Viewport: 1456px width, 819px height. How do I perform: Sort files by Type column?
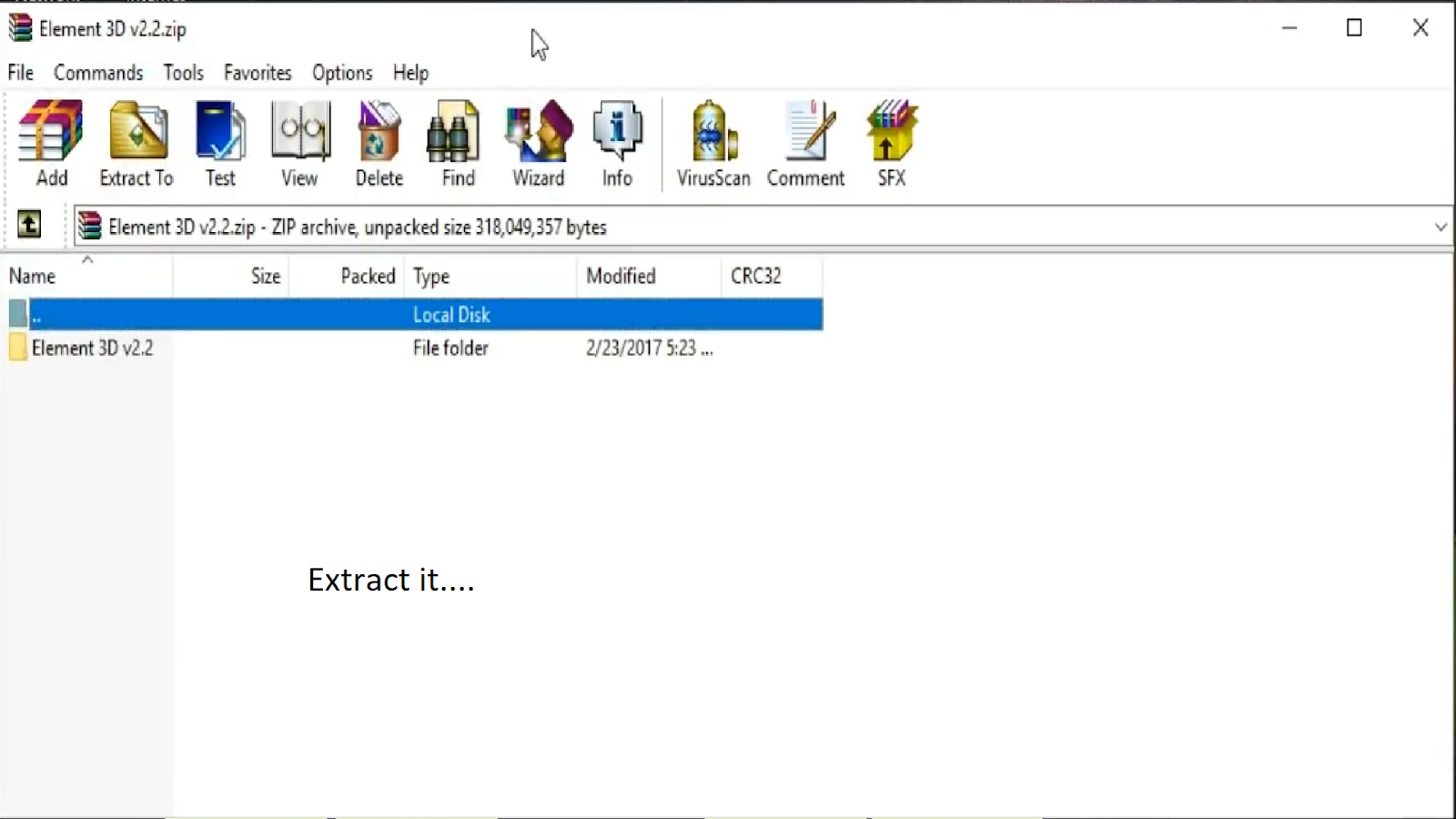490,276
